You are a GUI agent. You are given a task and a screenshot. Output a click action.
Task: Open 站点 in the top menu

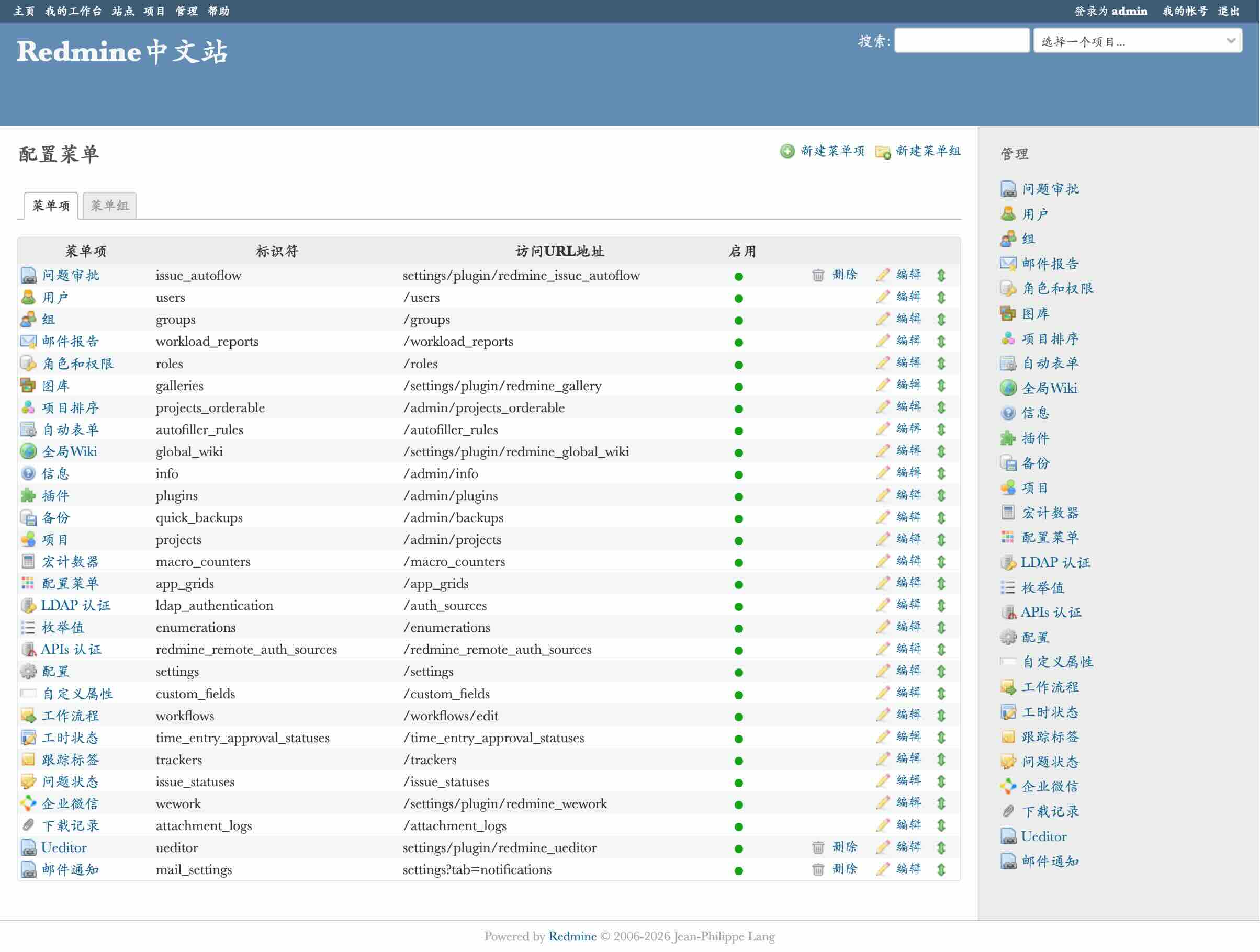[123, 11]
